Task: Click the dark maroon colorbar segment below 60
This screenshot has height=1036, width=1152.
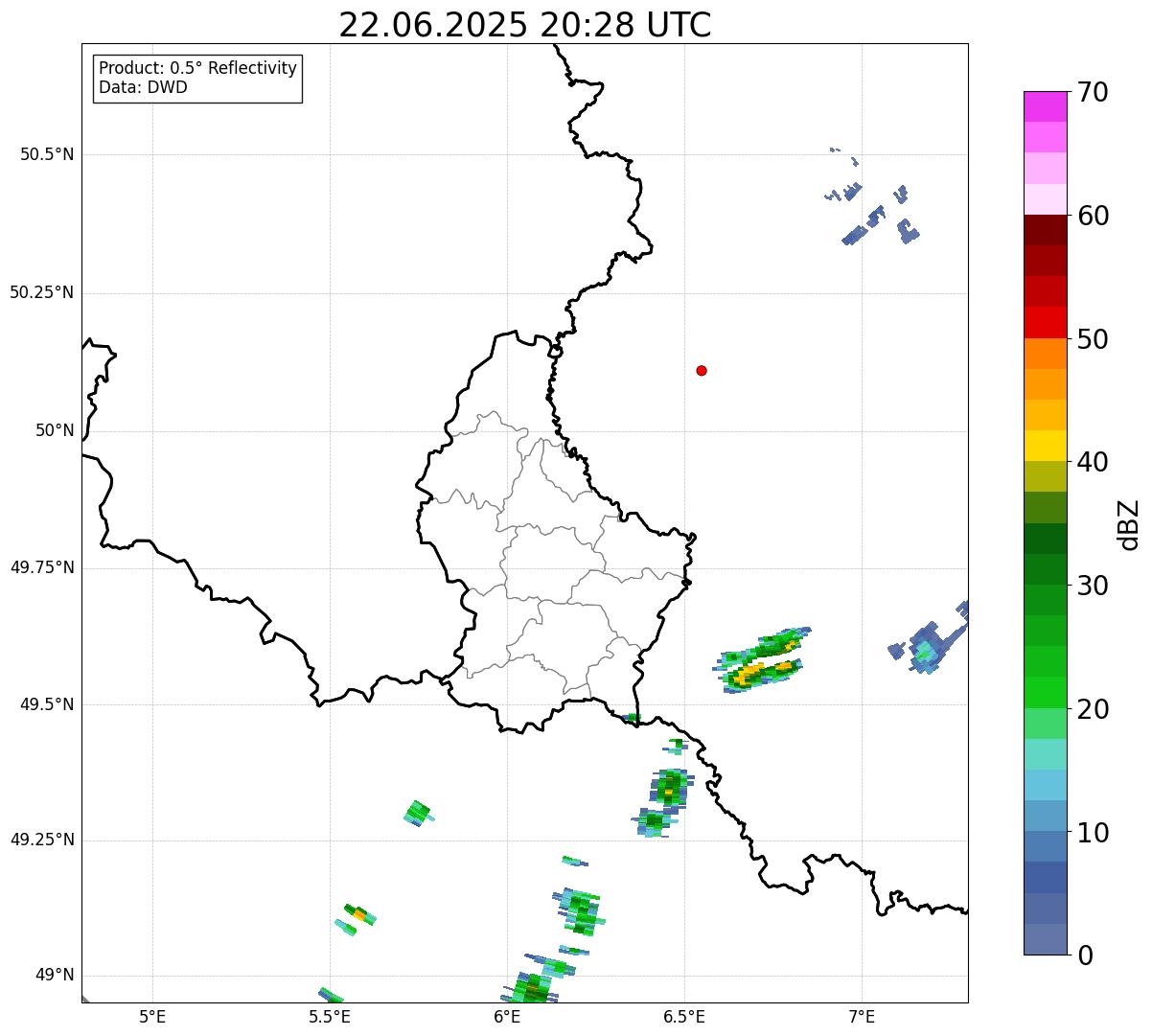Action: coord(1045,230)
